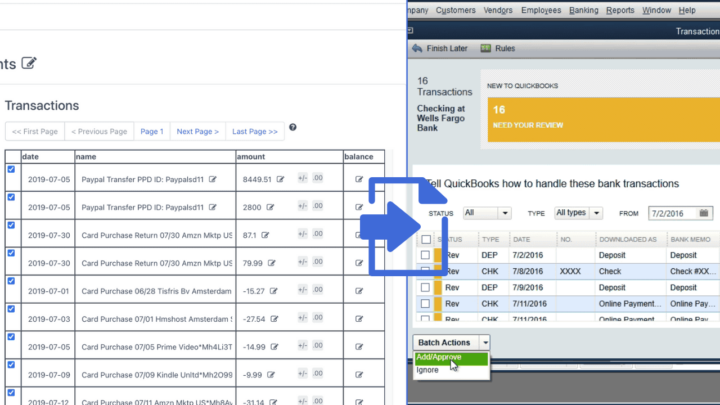Viewport: 720px width, 405px height.
Task: Open the Employees menu
Action: (x=541, y=10)
